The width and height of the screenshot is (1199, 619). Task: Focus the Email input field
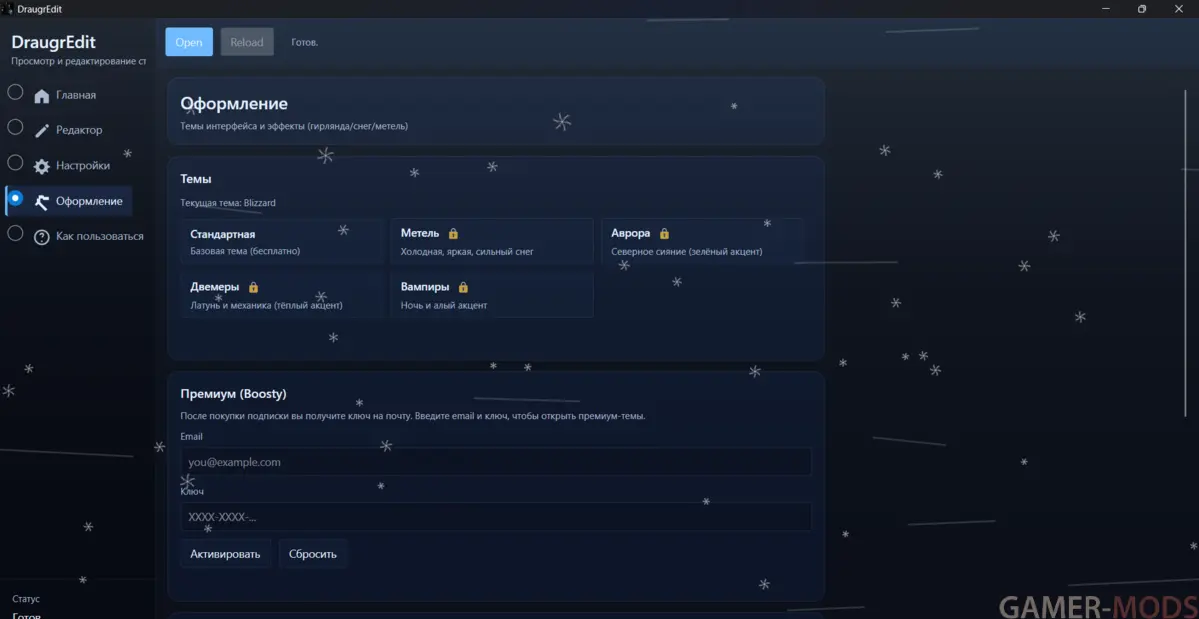coord(496,462)
